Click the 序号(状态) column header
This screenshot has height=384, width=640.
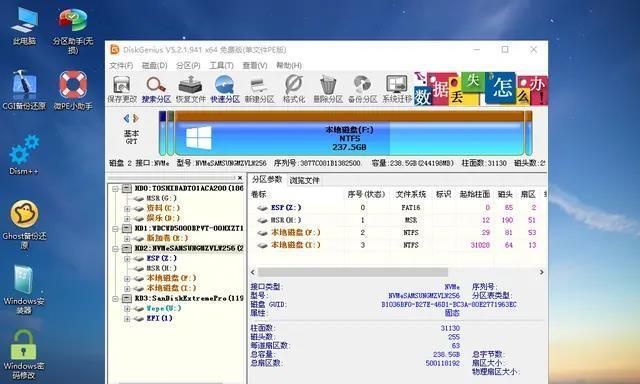[x=366, y=195]
